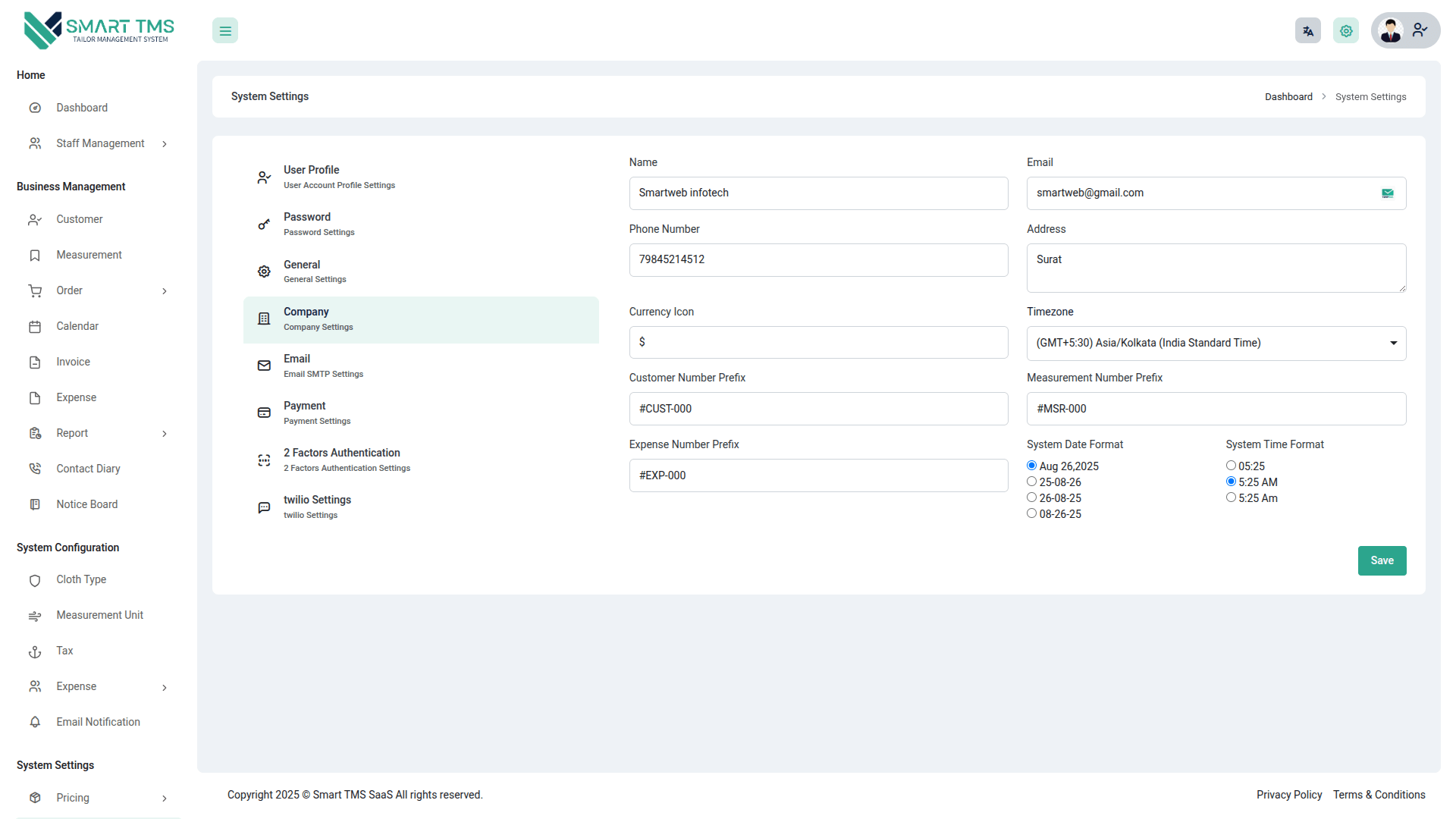Click the Email Notification bell icon

[x=35, y=722]
